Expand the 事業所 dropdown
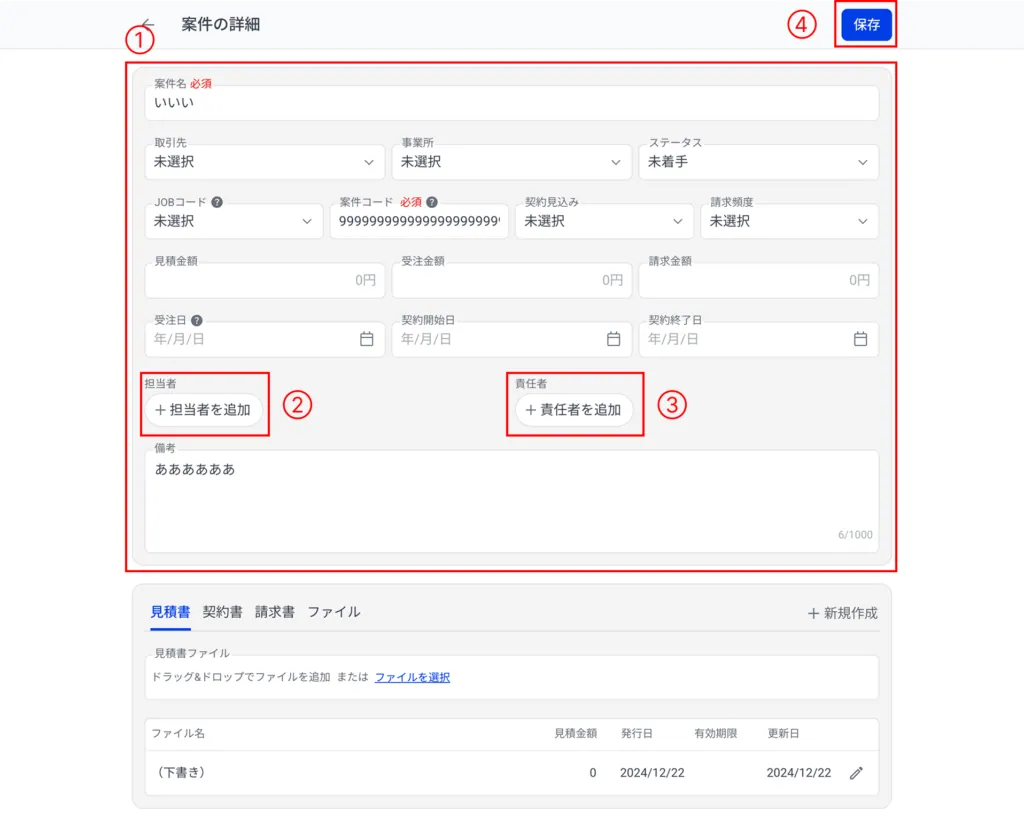This screenshot has width=1024, height=825. tap(511, 162)
